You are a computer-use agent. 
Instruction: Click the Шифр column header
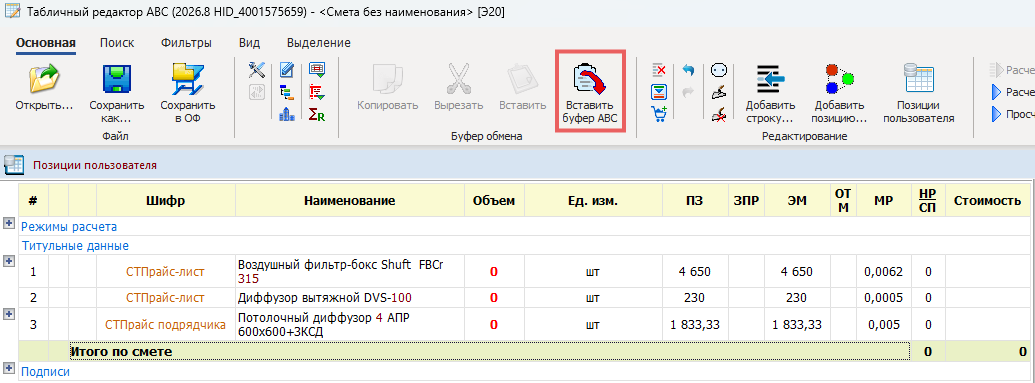tap(166, 200)
